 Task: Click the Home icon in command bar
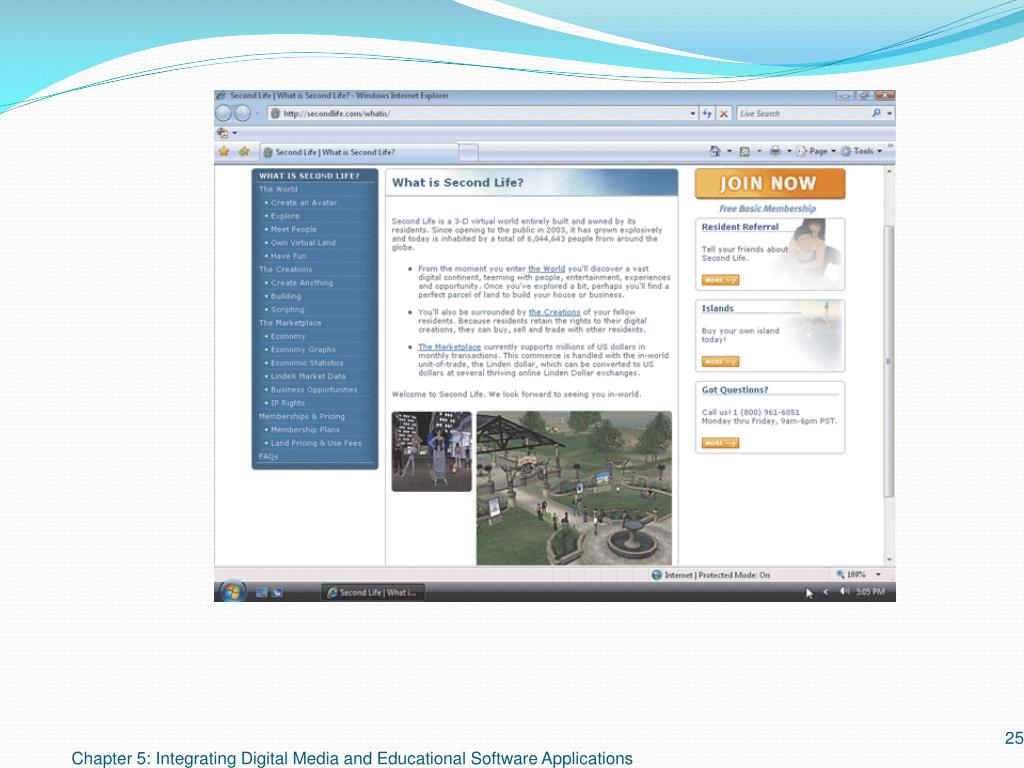[715, 151]
